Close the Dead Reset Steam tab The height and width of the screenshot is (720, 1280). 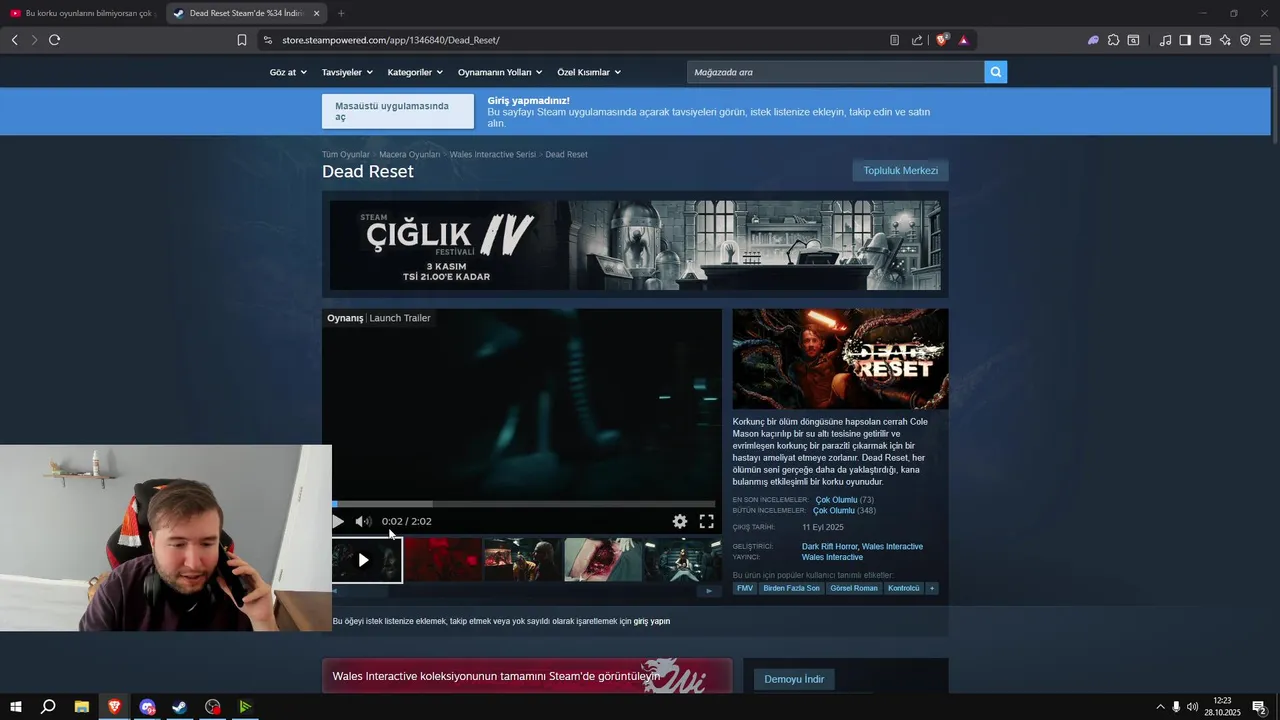pyautogui.click(x=317, y=13)
